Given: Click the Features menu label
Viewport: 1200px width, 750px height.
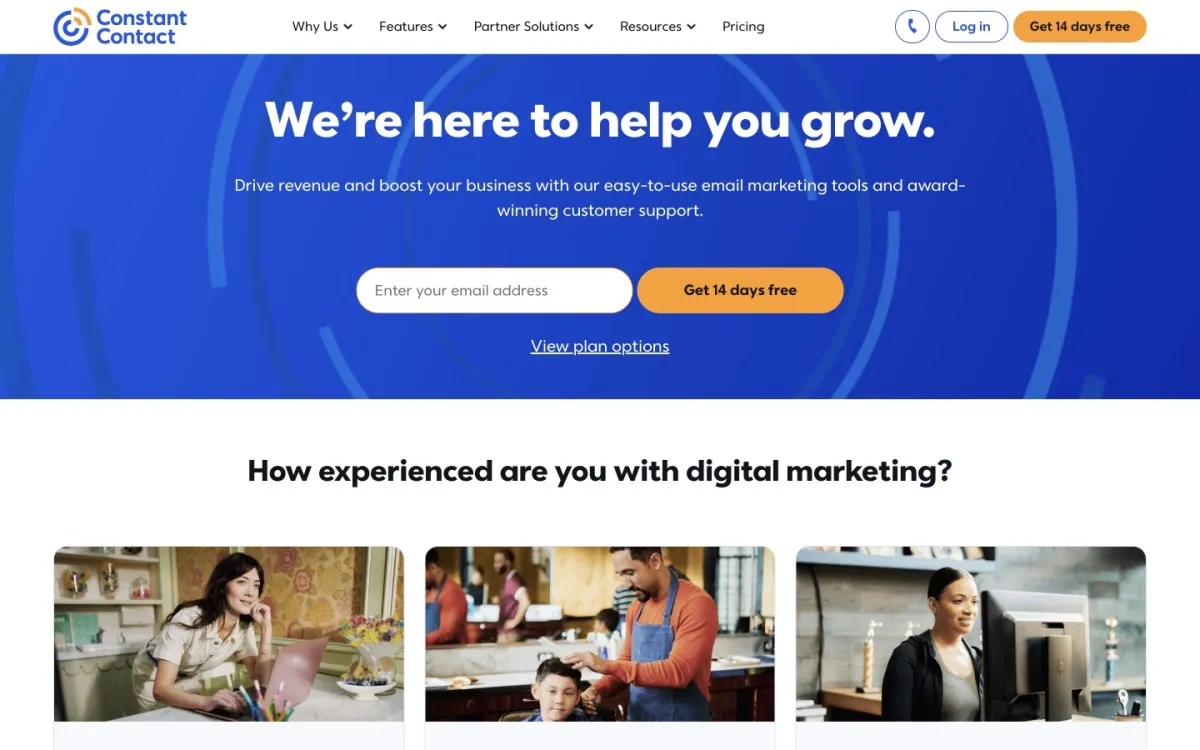Looking at the screenshot, I should pos(406,27).
